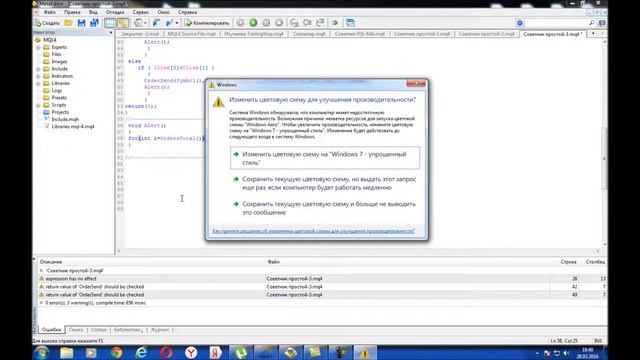The height and width of the screenshot is (360, 640).
Task: Expand the Experts folder in Navigator
Action: [38, 47]
